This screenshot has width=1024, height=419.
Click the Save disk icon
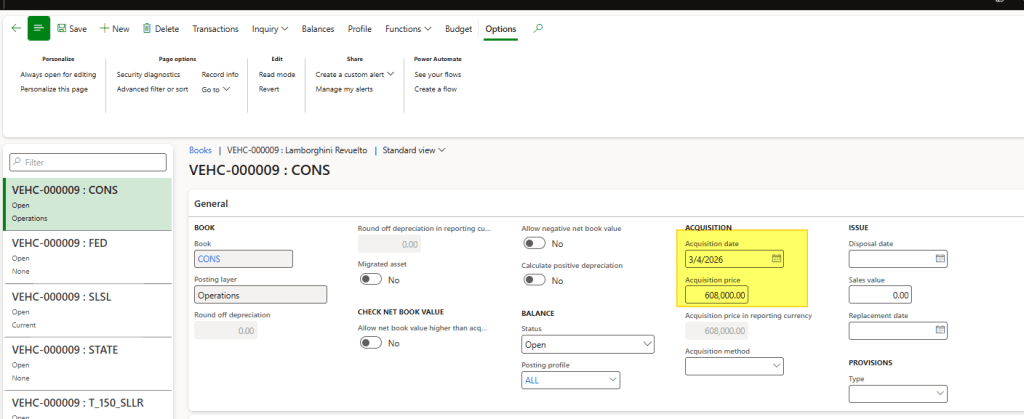pyautogui.click(x=62, y=29)
